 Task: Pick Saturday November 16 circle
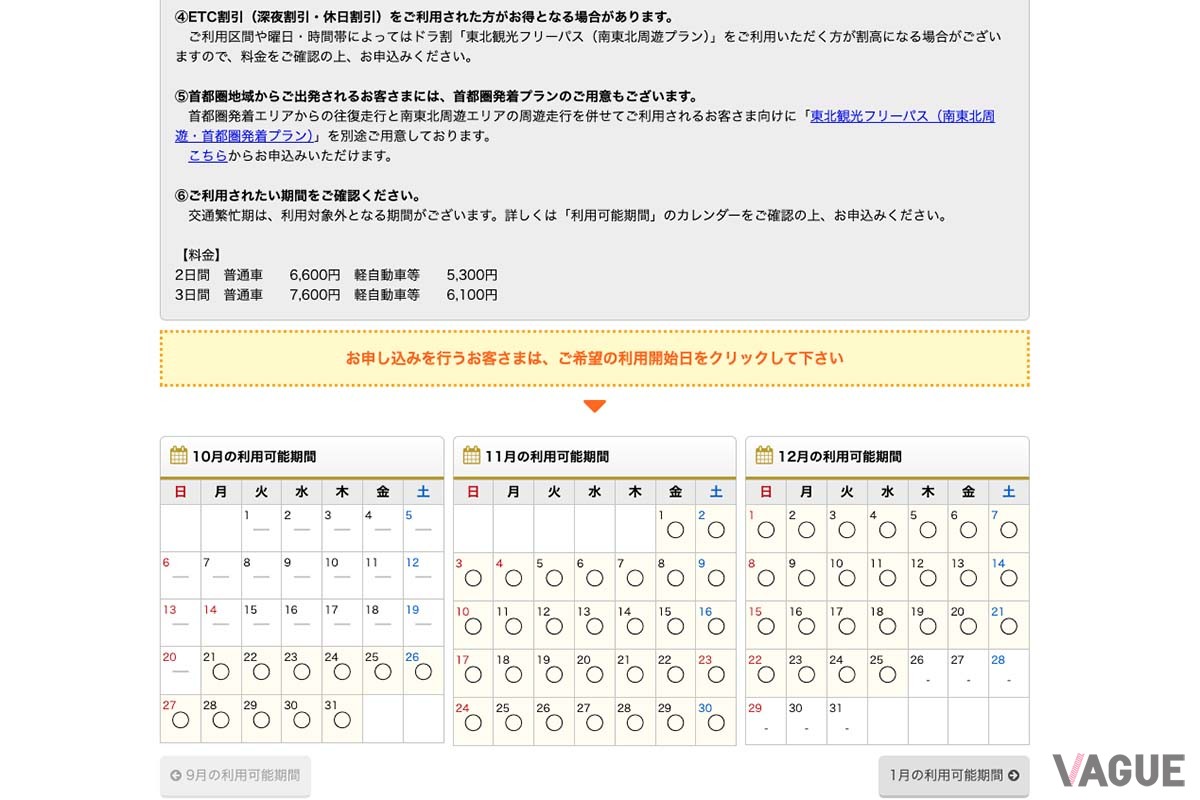716,626
